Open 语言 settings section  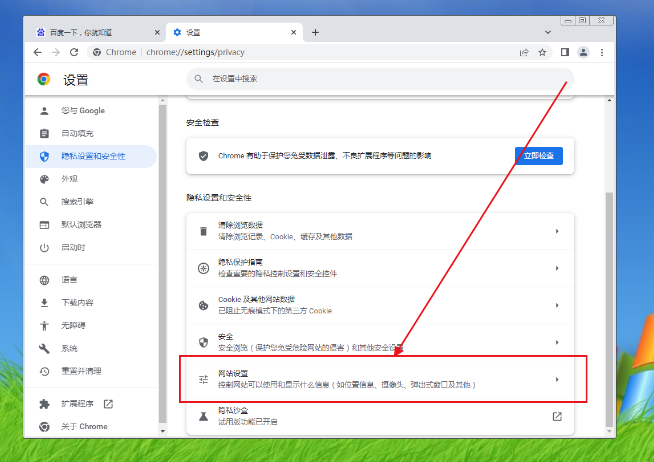click(91, 280)
